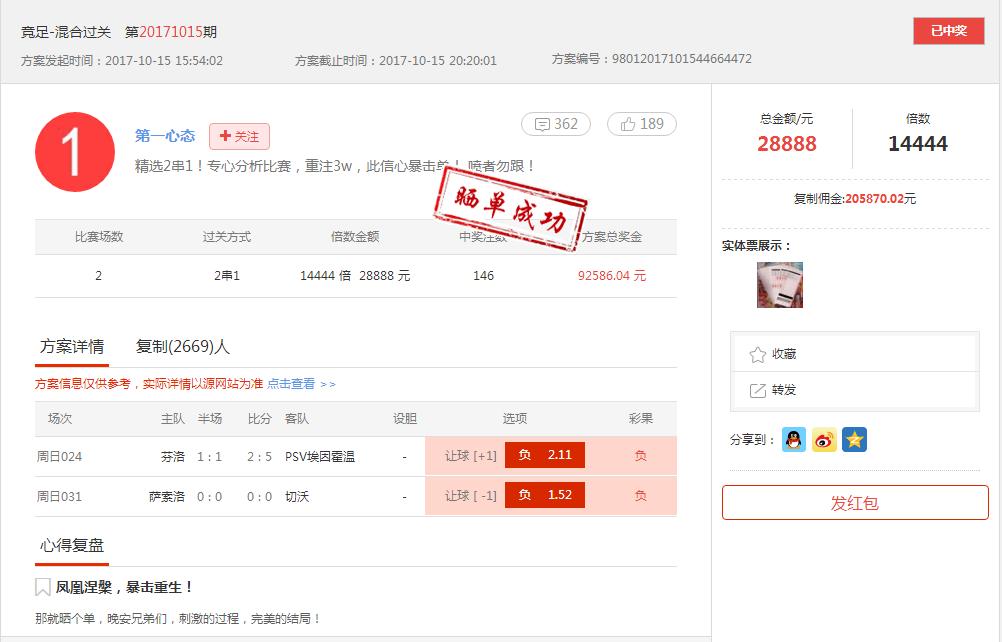
Task: Select the 负 1.52 odds option
Action: point(544,494)
